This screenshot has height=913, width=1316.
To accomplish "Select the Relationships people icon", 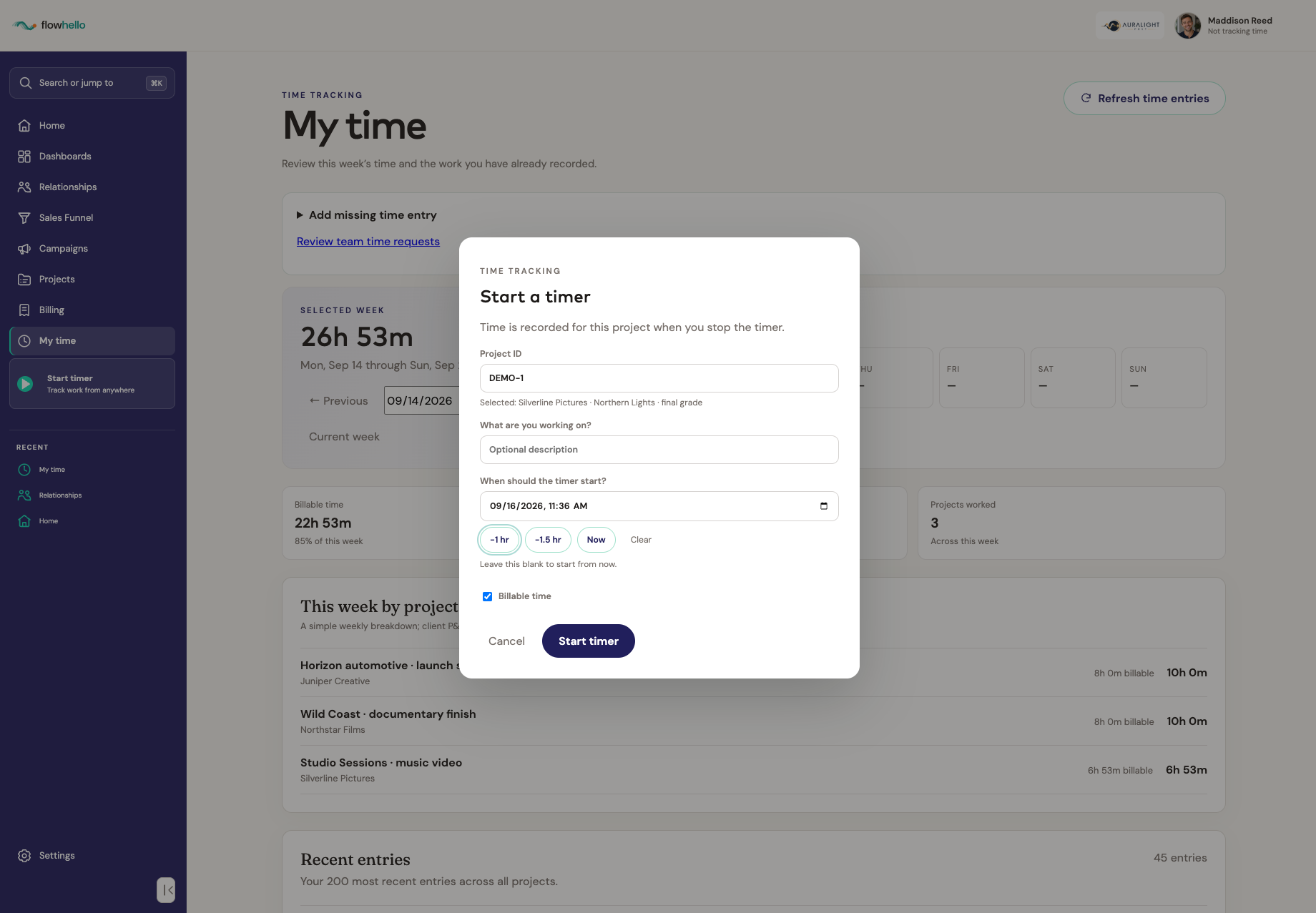I will [24, 187].
